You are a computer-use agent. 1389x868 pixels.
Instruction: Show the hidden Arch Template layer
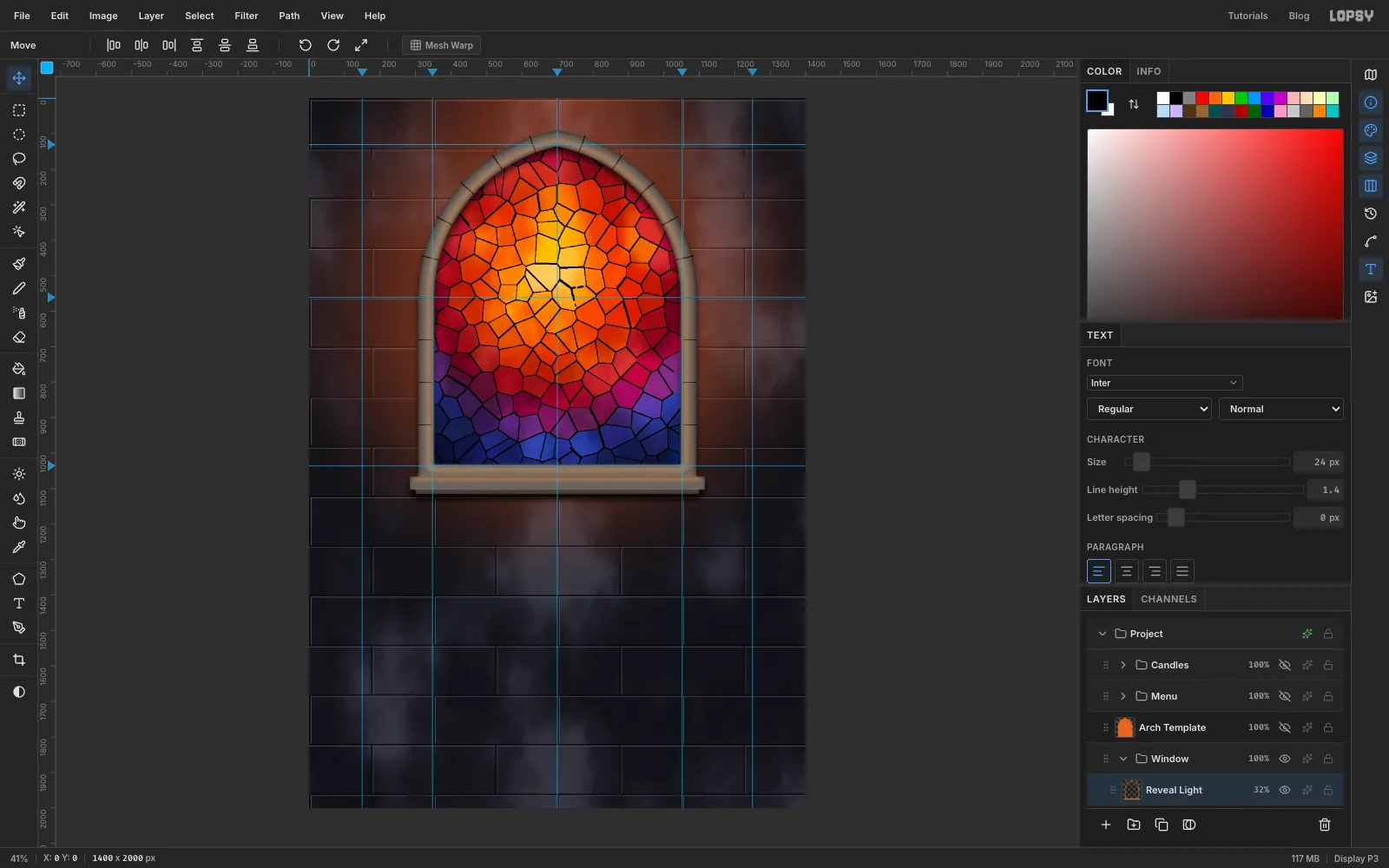(x=1285, y=727)
